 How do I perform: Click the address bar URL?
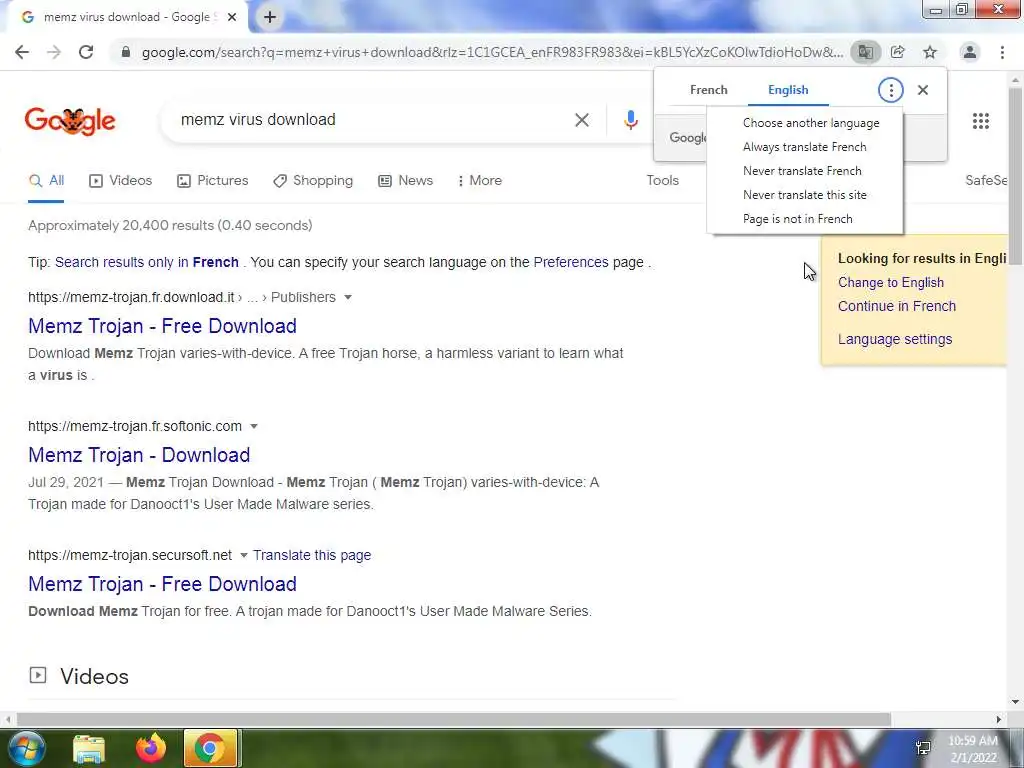coord(492,52)
